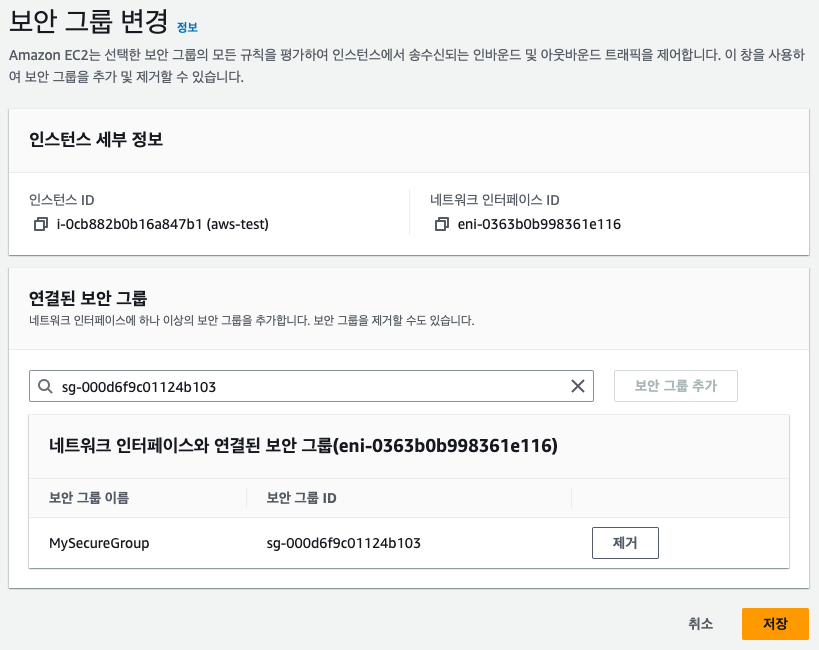Click 보안 그룹 ID column header
Image resolution: width=819 pixels, height=650 pixels.
[301, 497]
